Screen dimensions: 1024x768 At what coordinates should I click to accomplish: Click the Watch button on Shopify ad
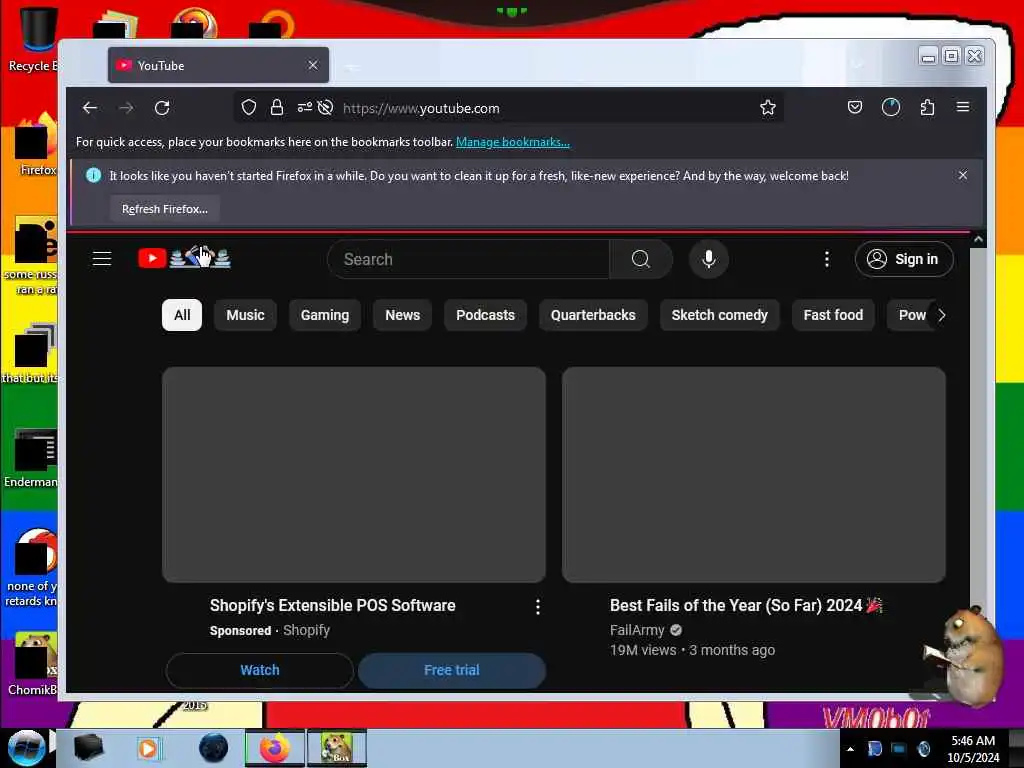[260, 670]
